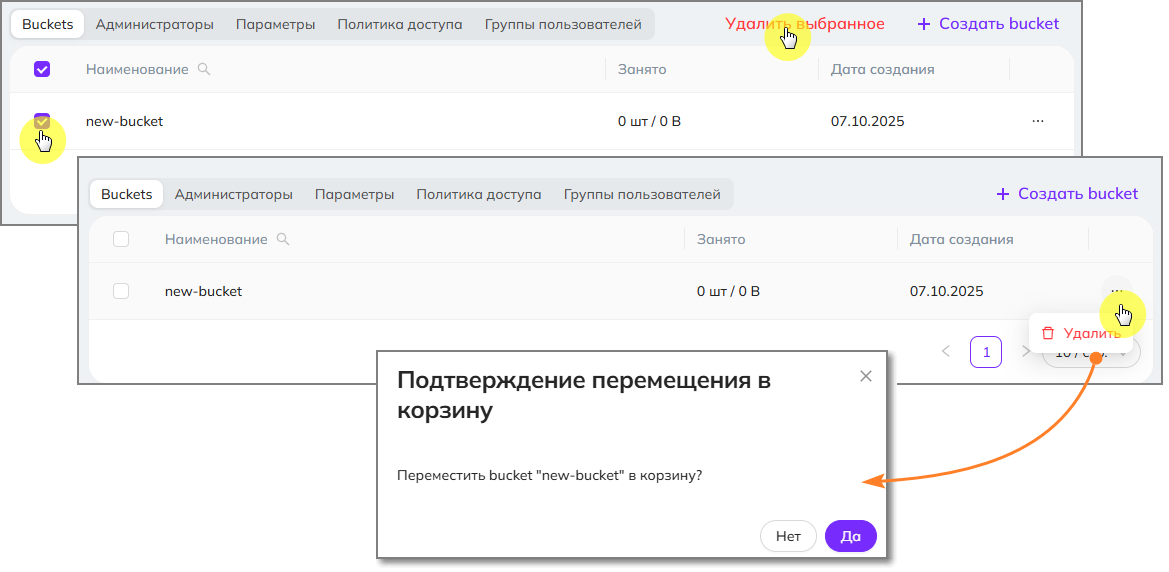Open Группы пользователей tab in second window
The height and width of the screenshot is (572, 1169).
[642, 195]
